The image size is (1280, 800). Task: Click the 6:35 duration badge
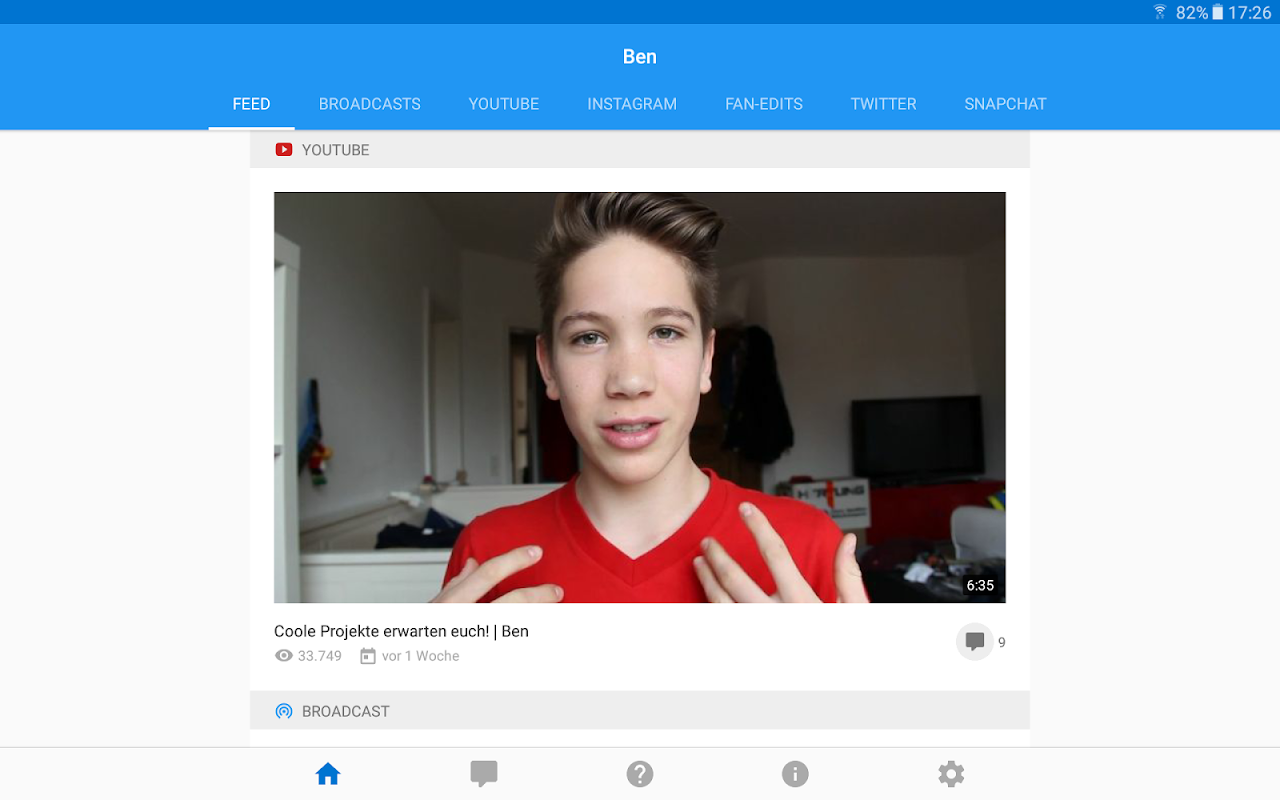(980, 586)
